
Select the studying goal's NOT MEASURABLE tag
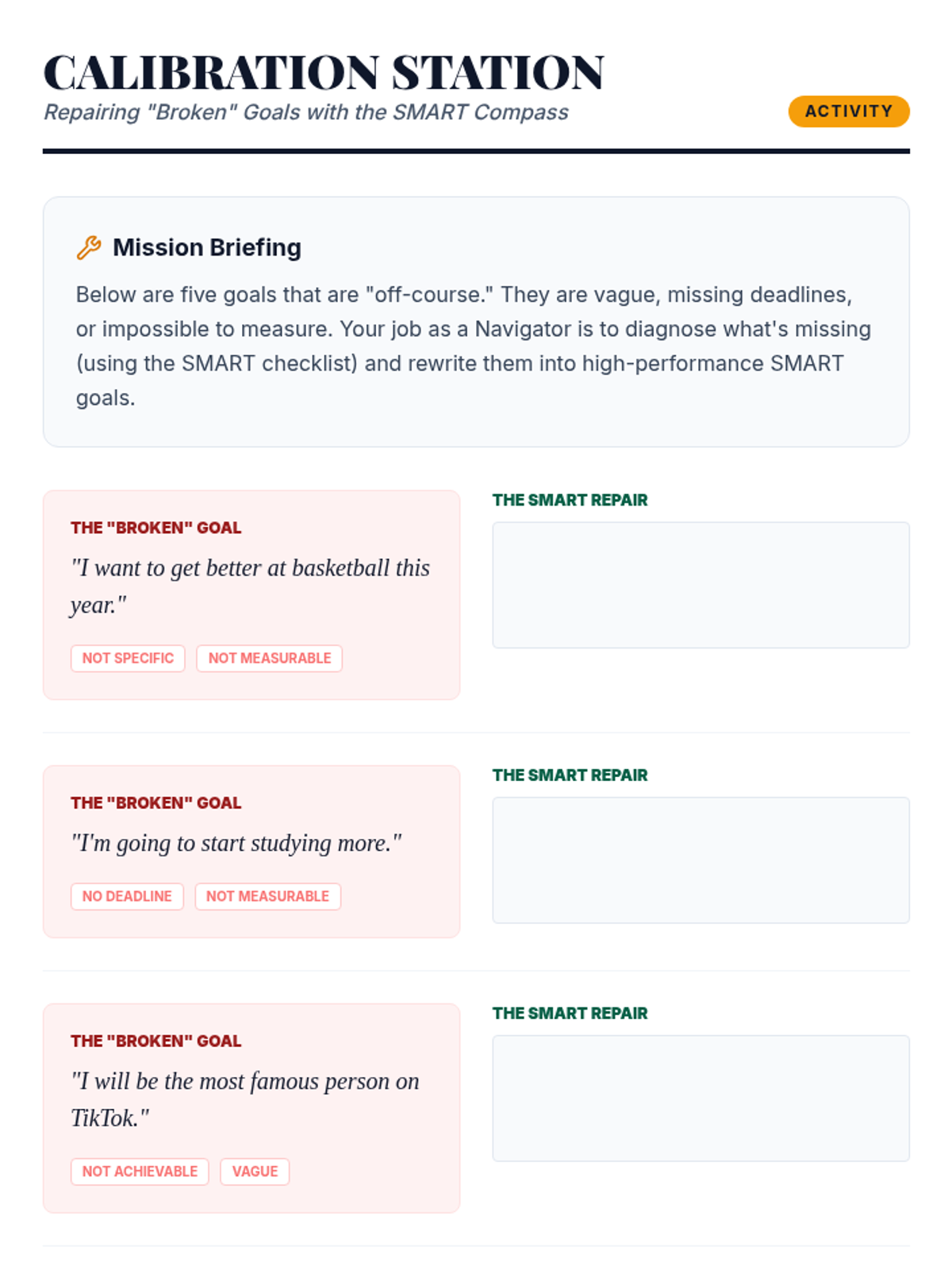(x=268, y=896)
